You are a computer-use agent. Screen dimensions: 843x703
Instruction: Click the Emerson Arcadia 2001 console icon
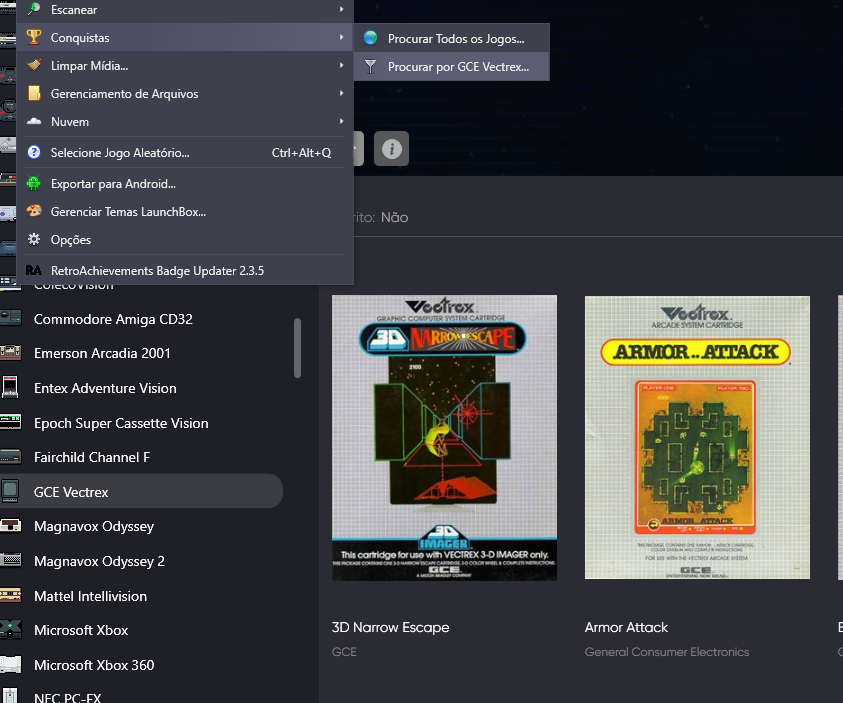tap(11, 353)
